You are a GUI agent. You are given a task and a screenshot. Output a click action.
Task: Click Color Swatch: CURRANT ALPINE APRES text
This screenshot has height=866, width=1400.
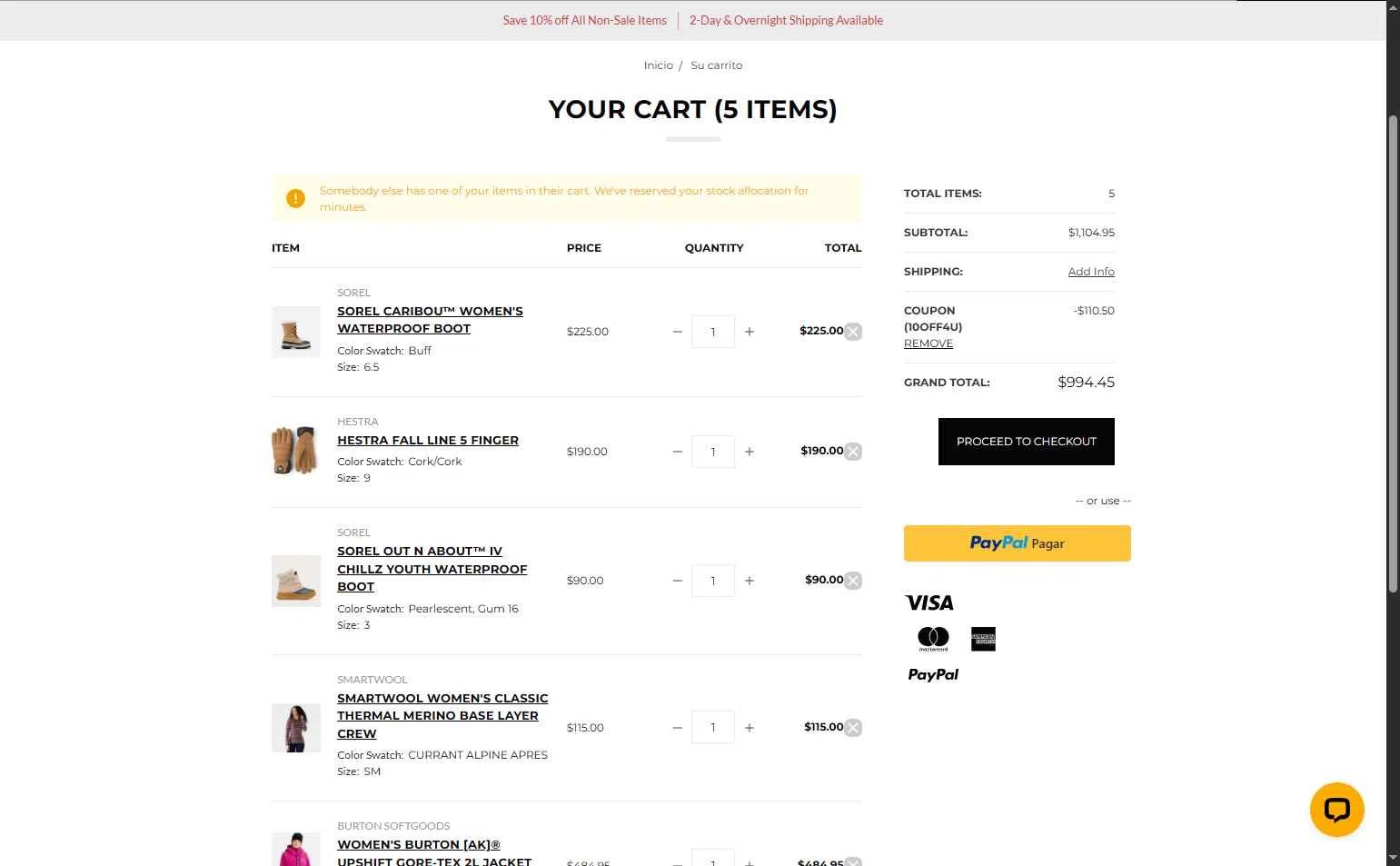click(x=442, y=755)
